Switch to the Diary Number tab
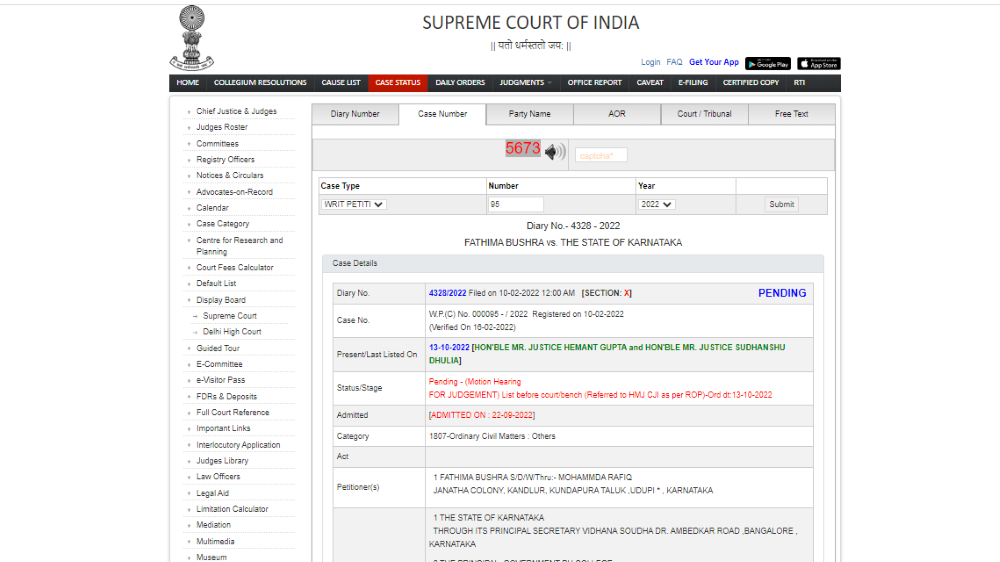The width and height of the screenshot is (1000, 562). (x=355, y=114)
